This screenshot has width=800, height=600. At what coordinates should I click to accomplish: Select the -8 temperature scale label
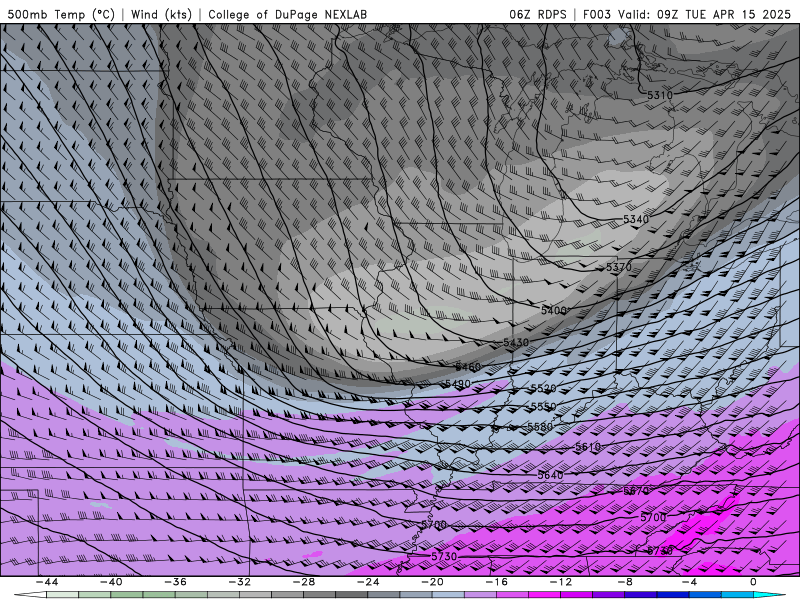(625, 582)
